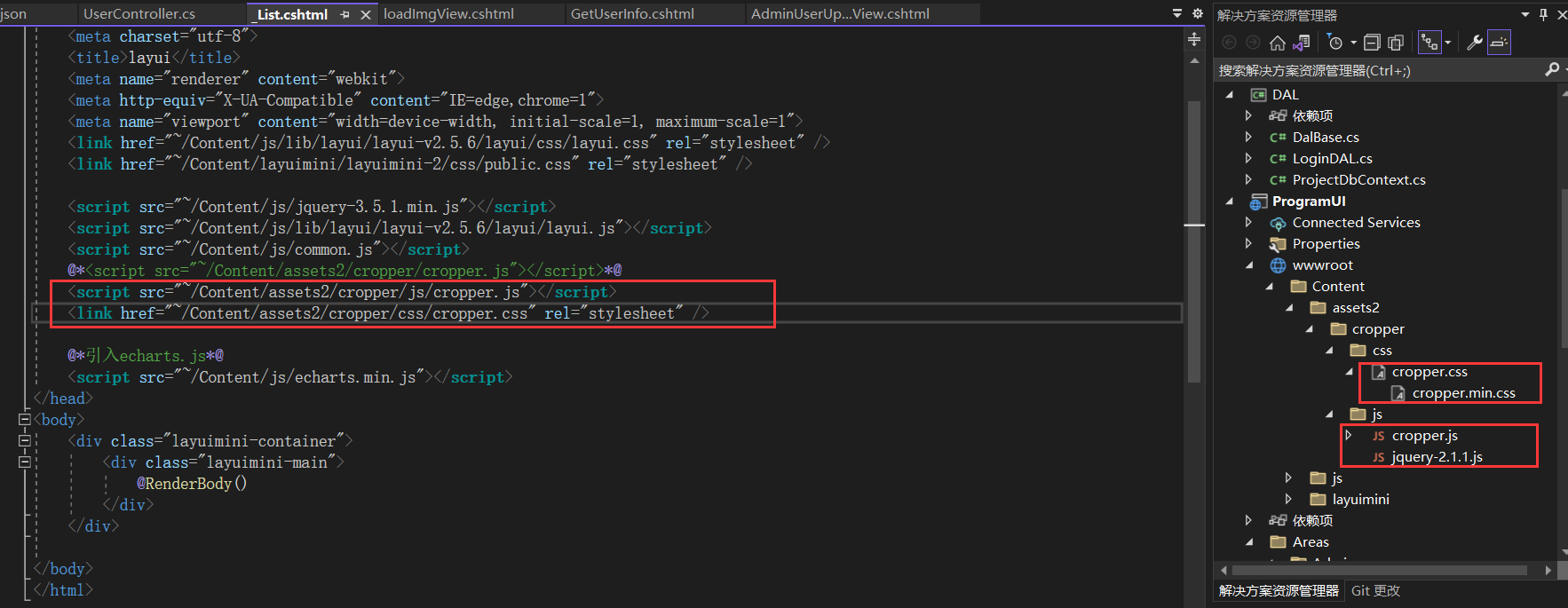Select jquery-2.1.1.js file
Viewport: 1568px width, 608px height.
1437,456
